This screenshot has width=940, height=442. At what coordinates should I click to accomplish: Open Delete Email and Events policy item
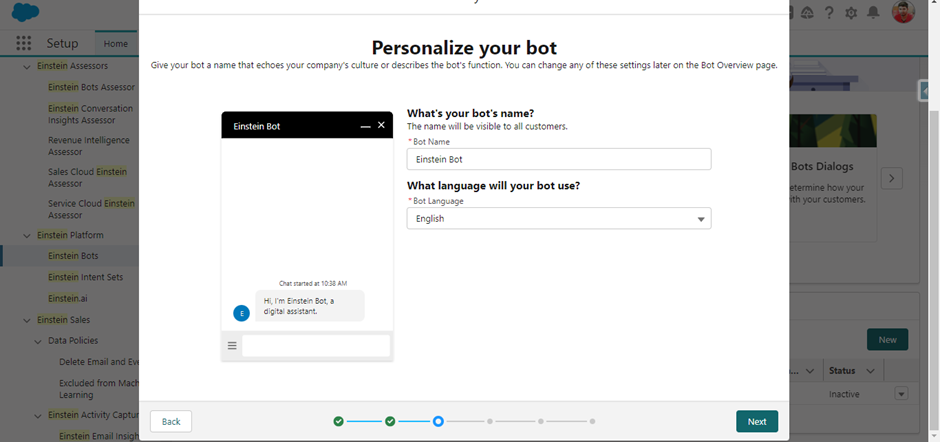pos(99,362)
